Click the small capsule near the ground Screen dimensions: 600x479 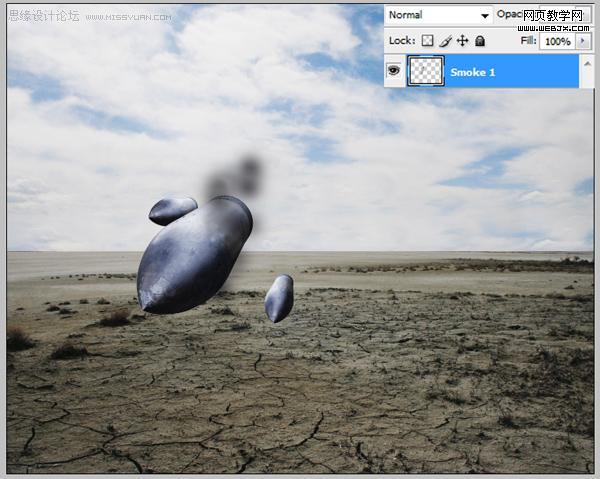pyautogui.click(x=279, y=298)
